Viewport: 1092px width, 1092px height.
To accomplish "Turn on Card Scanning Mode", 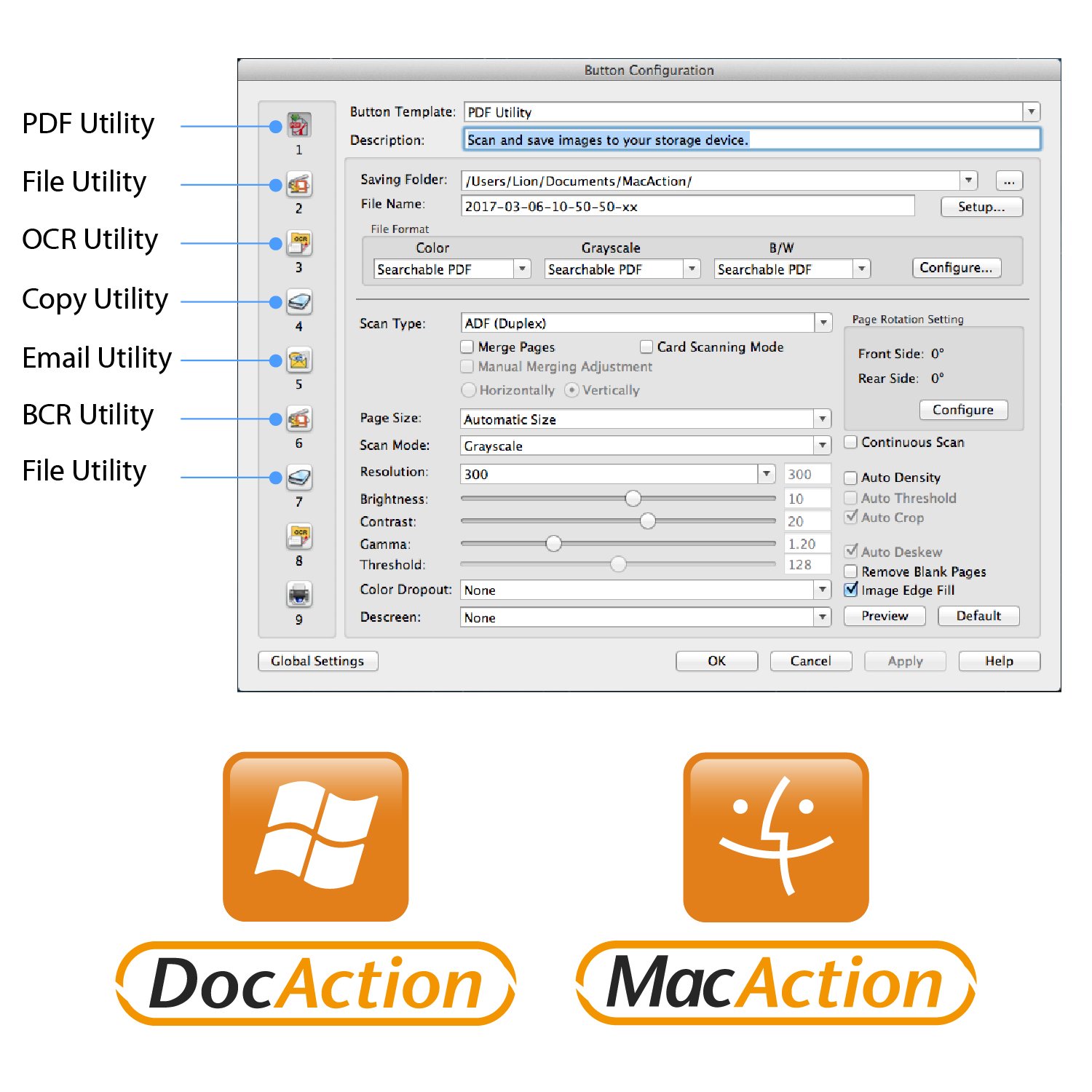I will pyautogui.click(x=646, y=347).
